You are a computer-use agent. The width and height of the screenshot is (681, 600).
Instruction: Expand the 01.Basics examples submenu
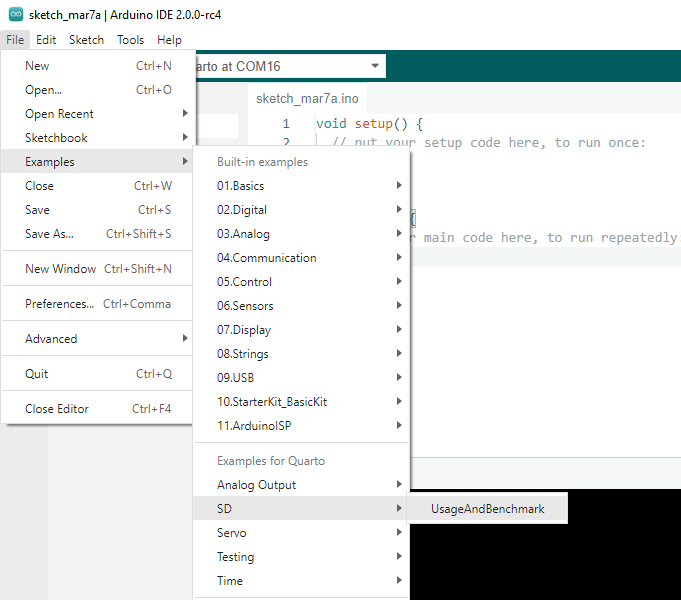(x=240, y=186)
